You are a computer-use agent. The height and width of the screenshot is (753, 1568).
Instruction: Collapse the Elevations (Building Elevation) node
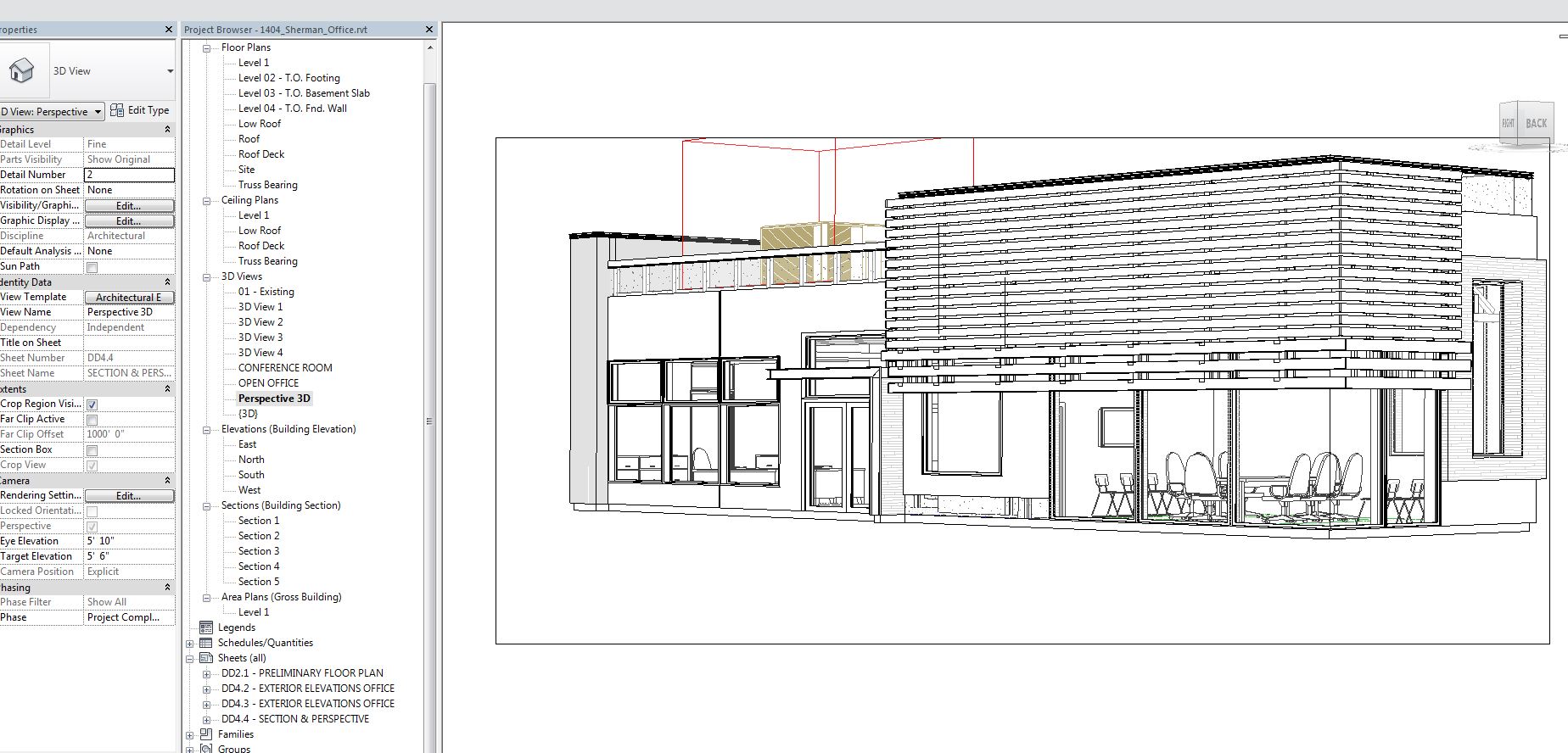click(206, 430)
